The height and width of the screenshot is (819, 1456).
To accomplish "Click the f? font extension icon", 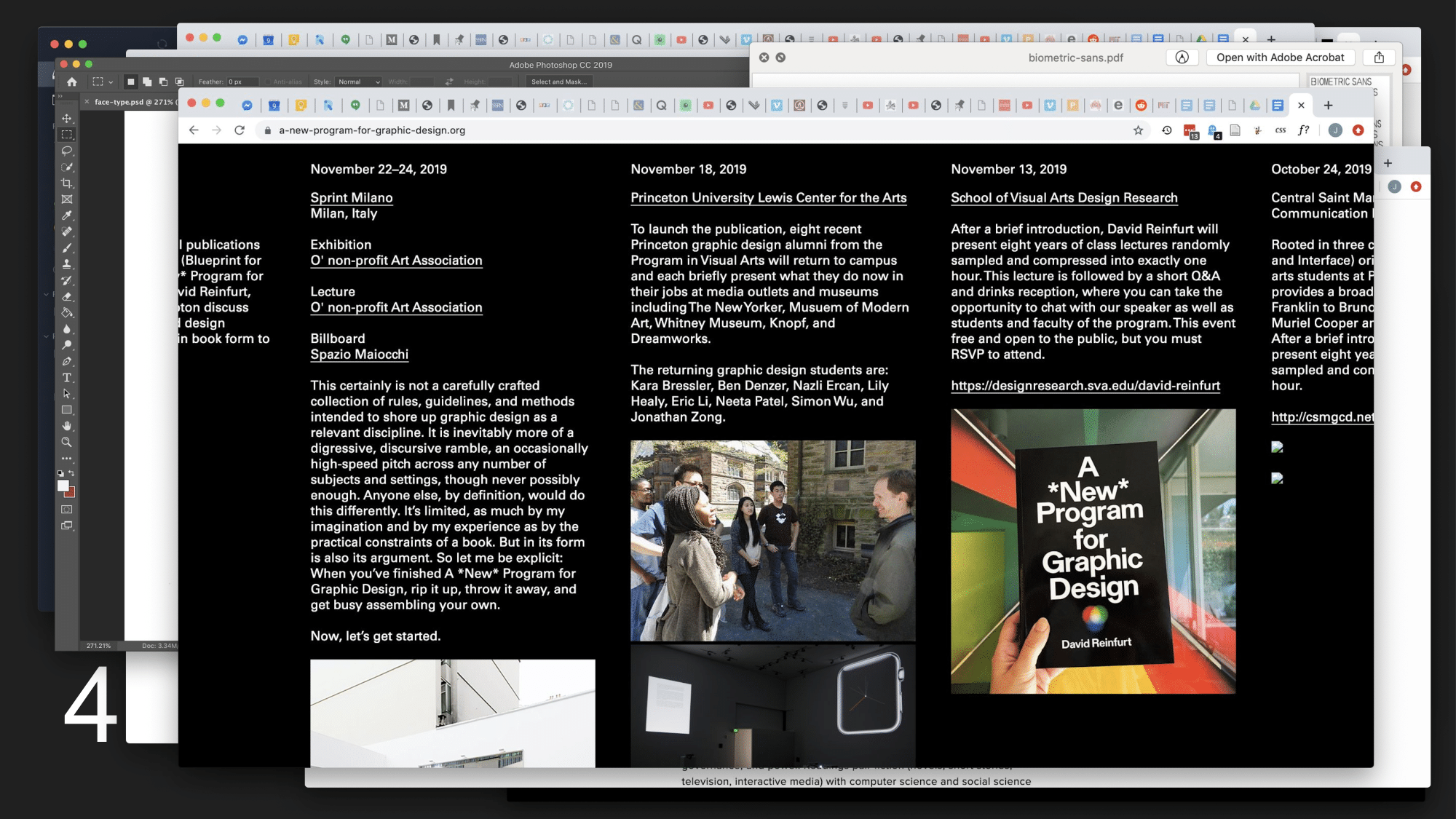I will coord(1304,130).
